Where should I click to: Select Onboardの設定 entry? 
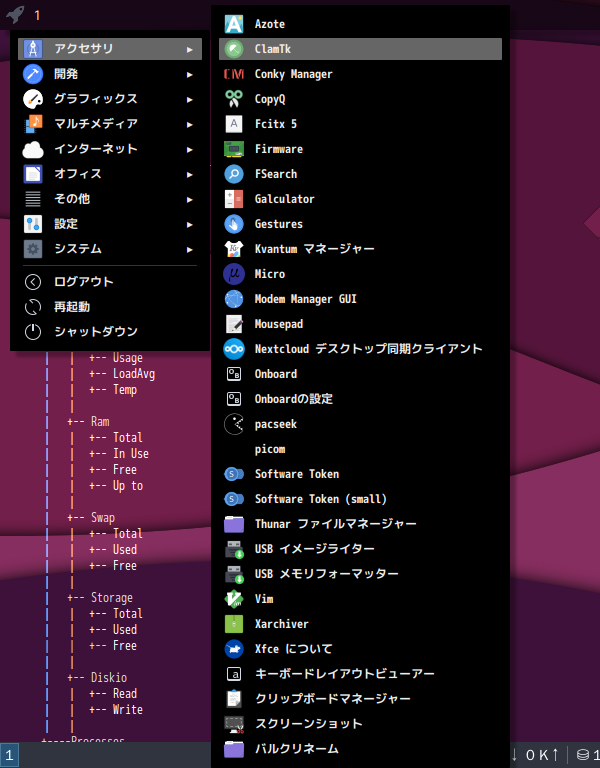click(360, 399)
